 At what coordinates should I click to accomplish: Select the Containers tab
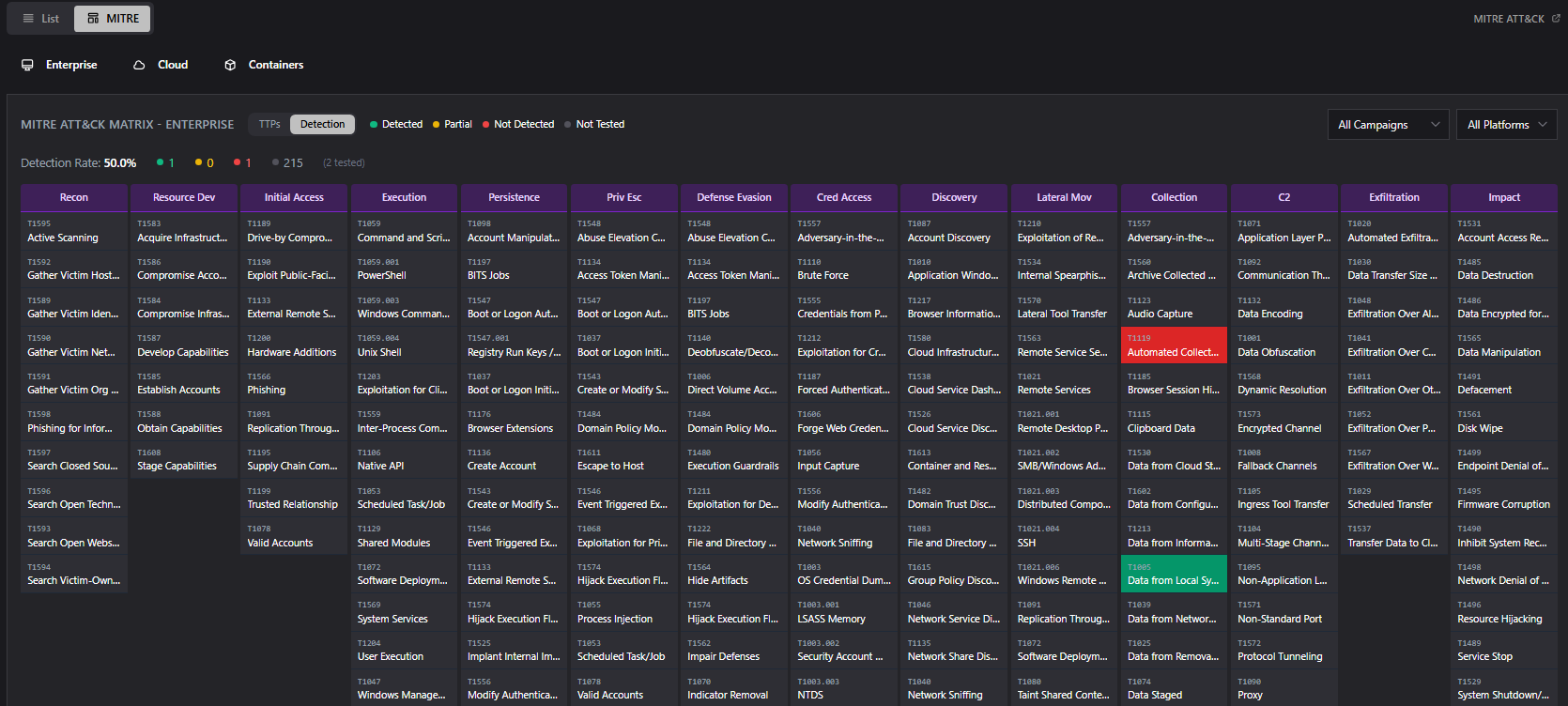pos(275,65)
